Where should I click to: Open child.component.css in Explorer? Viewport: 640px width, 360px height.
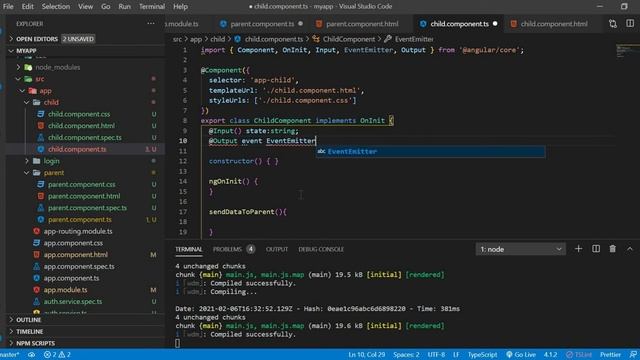click(x=79, y=114)
